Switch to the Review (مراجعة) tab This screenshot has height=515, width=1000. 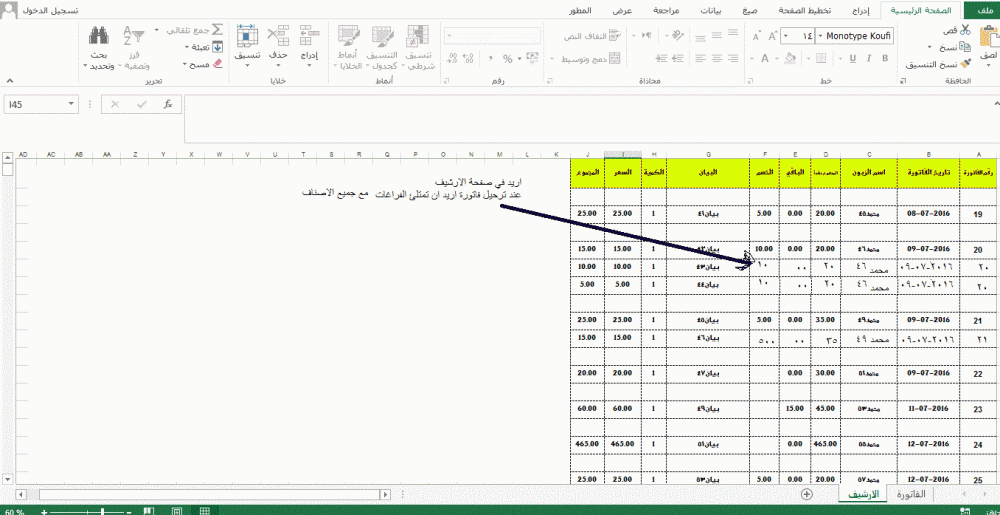[668, 11]
